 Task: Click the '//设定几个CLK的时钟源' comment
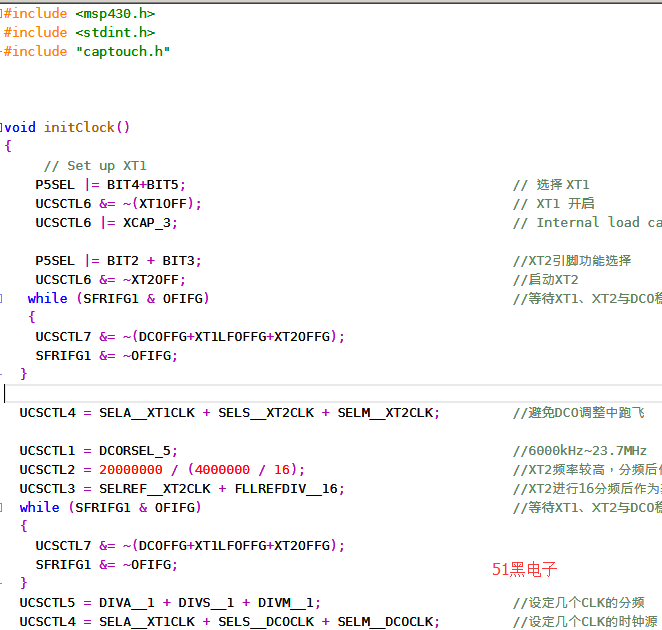coord(585,622)
